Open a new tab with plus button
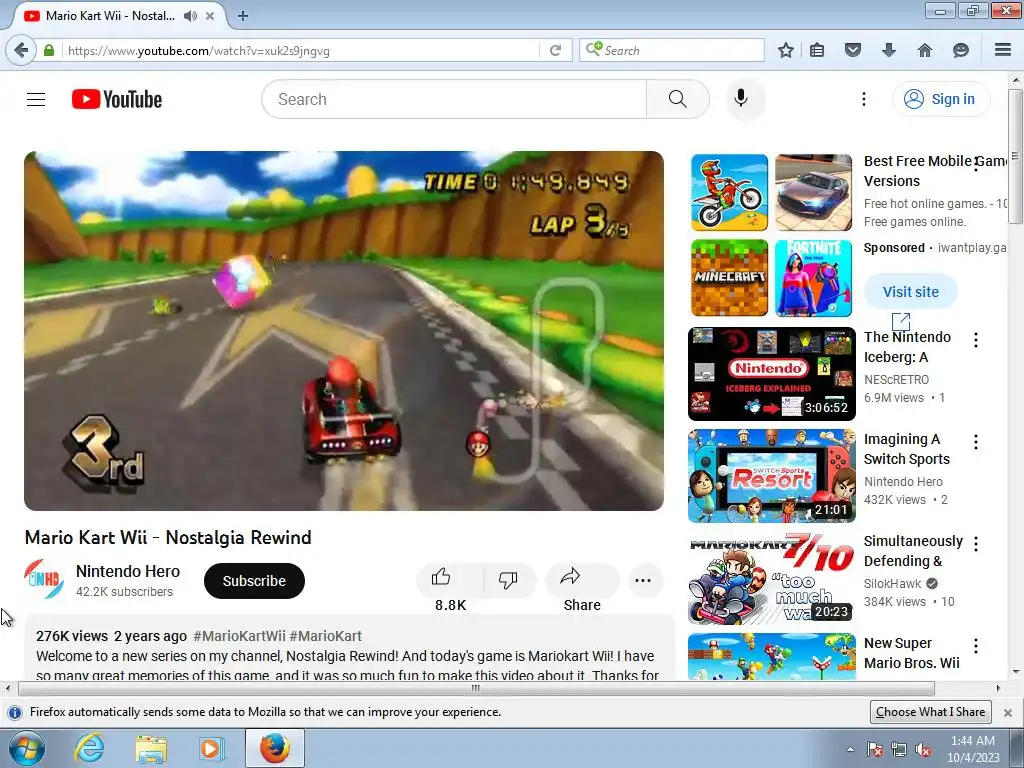This screenshot has width=1024, height=768. click(x=243, y=16)
